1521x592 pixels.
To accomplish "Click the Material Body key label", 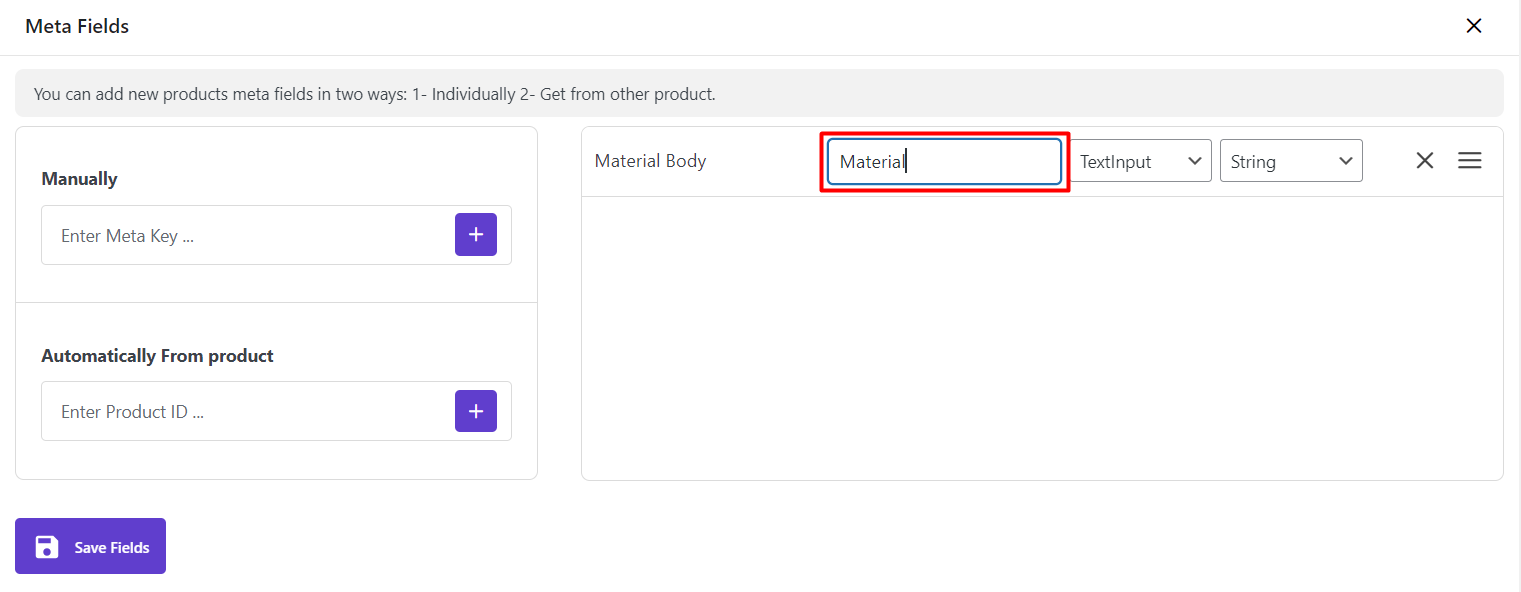I will click(x=651, y=161).
